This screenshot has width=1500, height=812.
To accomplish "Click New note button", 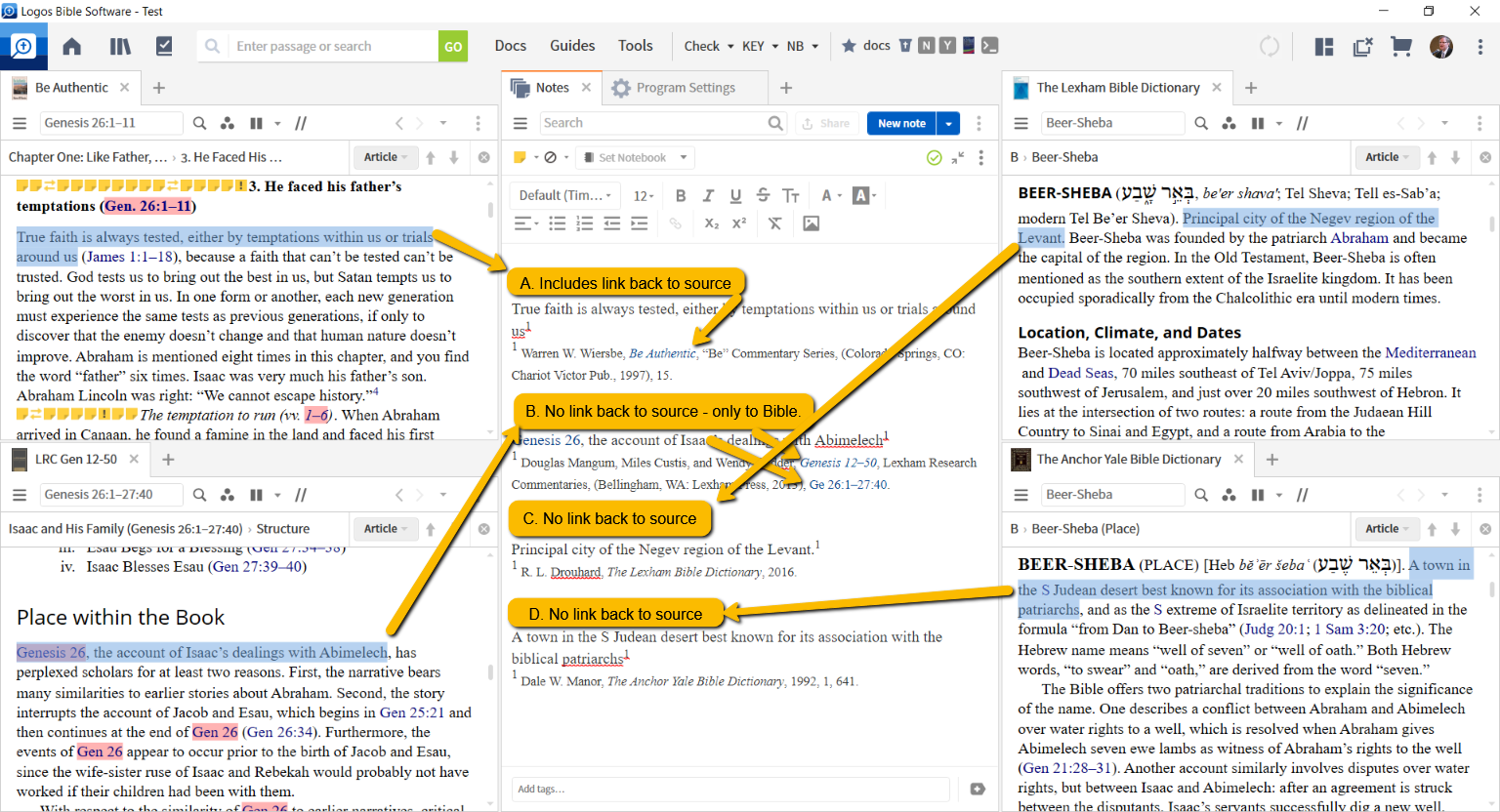I will point(901,123).
